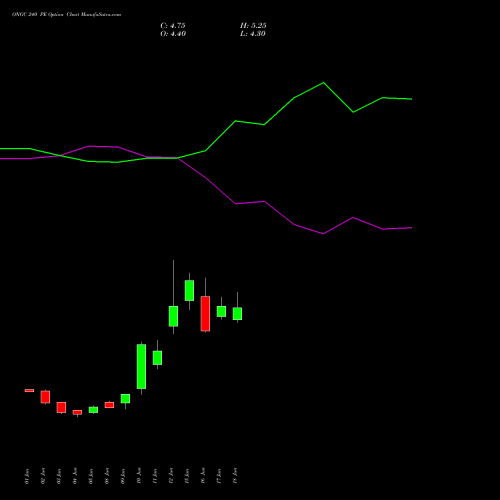Click the green candle above date 11
The height and width of the screenshot is (500, 500).
pos(157,358)
